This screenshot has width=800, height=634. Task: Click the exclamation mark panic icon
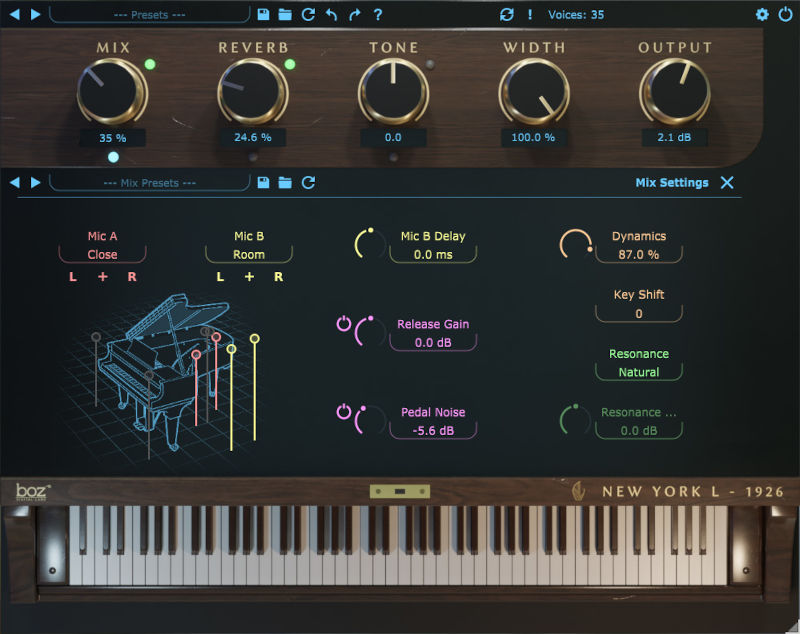pos(530,15)
